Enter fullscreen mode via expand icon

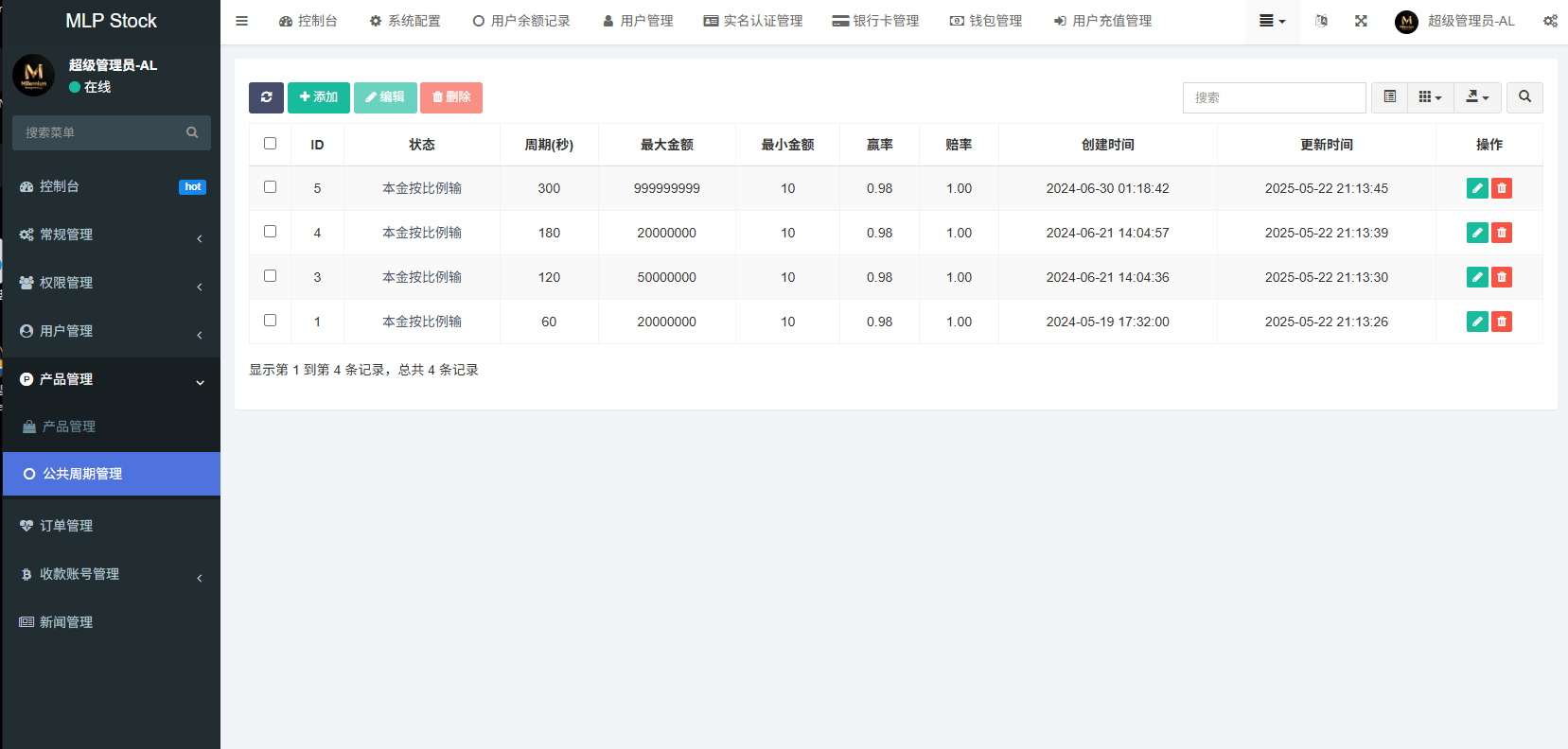pyautogui.click(x=1361, y=21)
